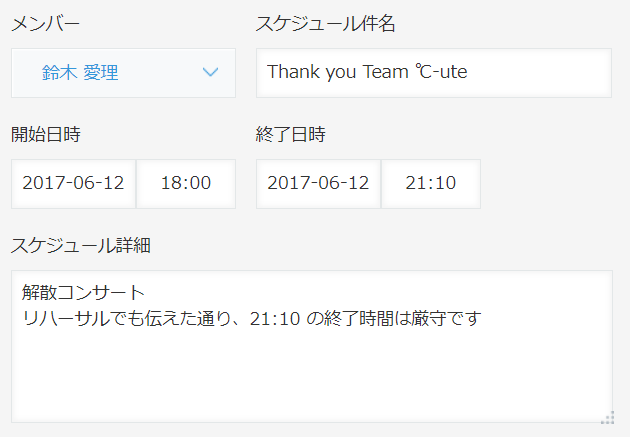Place cursor on 解散コンサート line in details
Screen dimensions: 630x437
coord(84,295)
